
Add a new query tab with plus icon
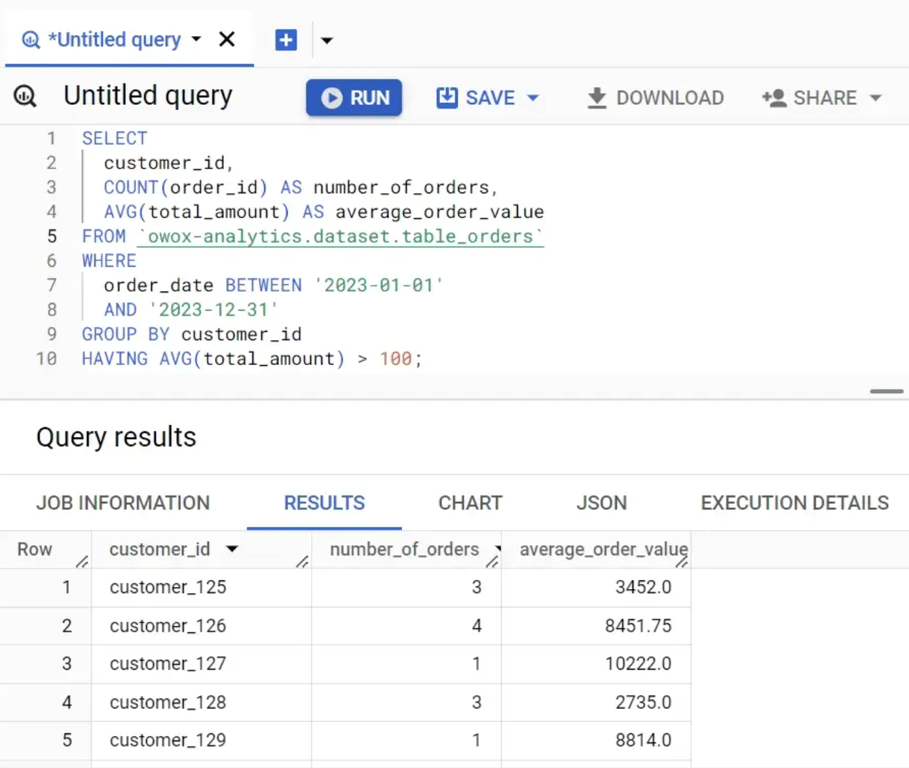(x=286, y=40)
